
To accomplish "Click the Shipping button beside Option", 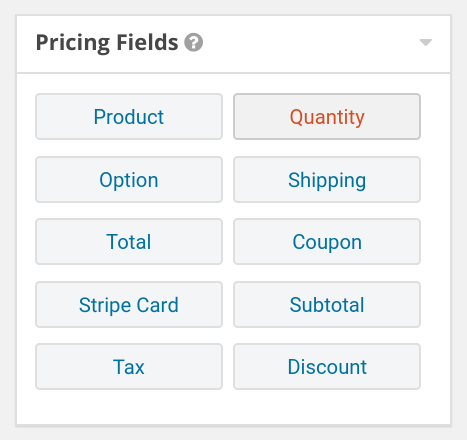I will click(x=327, y=180).
